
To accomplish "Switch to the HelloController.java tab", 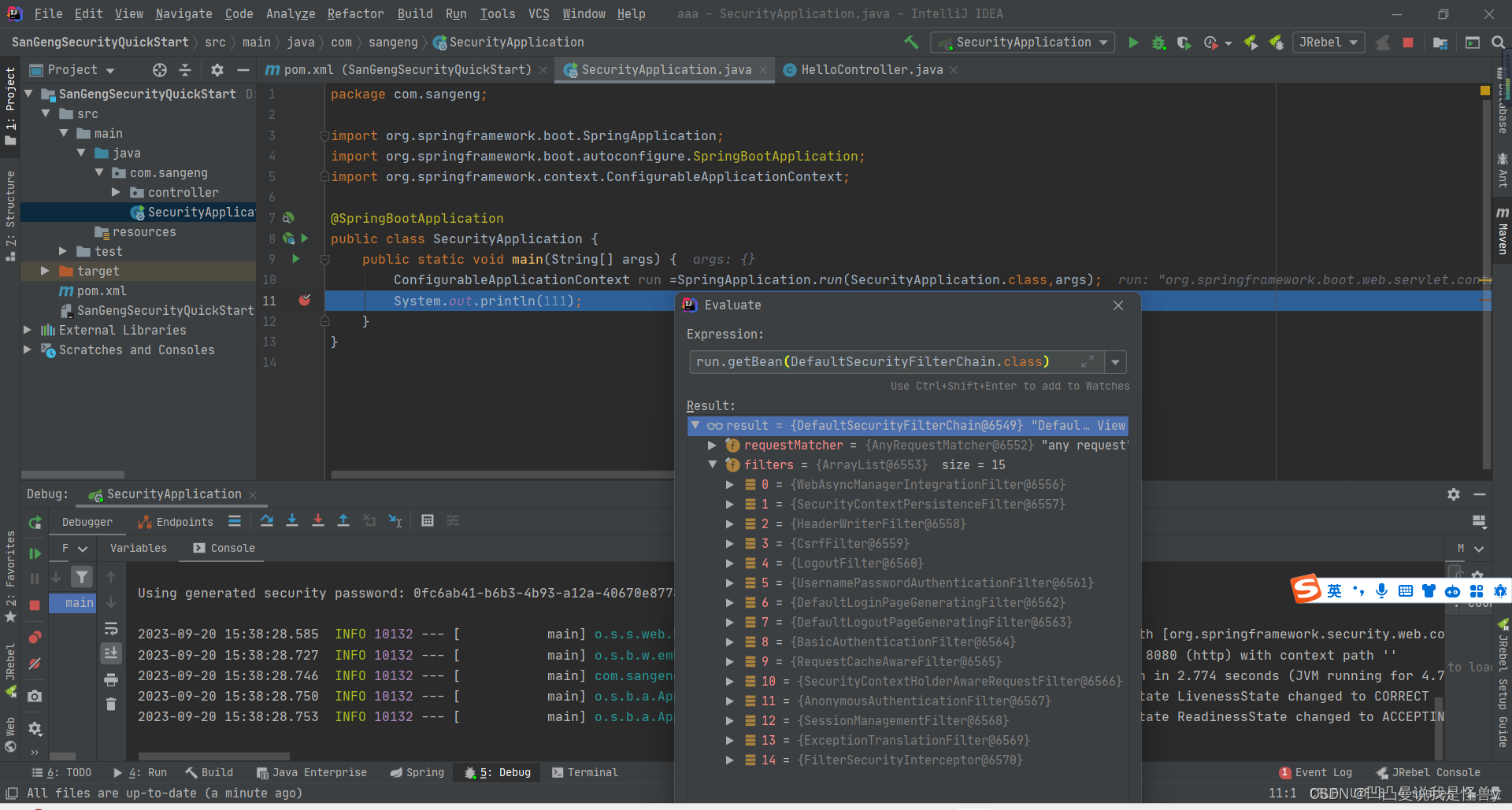I will 871,70.
